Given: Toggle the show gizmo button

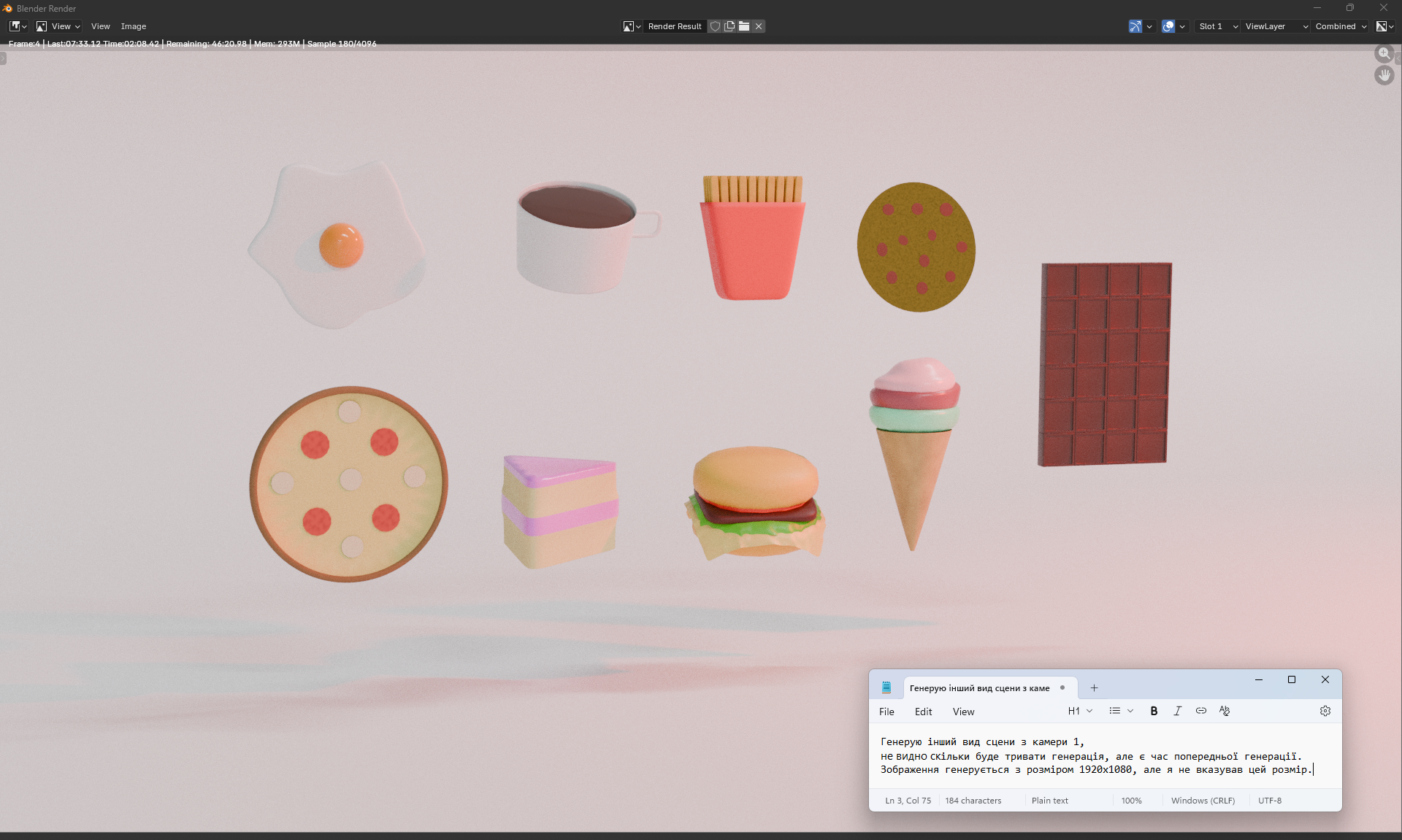Looking at the screenshot, I should [x=1135, y=26].
